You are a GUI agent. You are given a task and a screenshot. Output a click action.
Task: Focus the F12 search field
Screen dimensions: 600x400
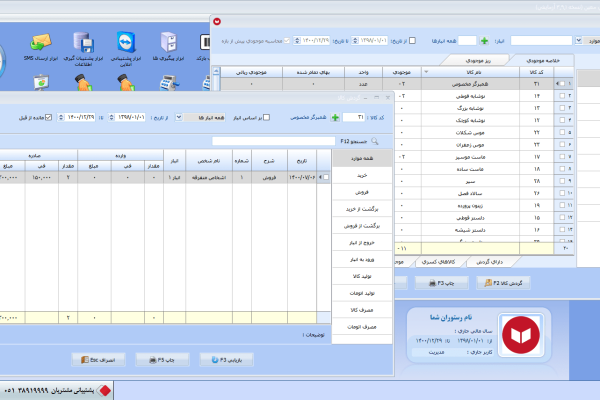[x=274, y=141]
